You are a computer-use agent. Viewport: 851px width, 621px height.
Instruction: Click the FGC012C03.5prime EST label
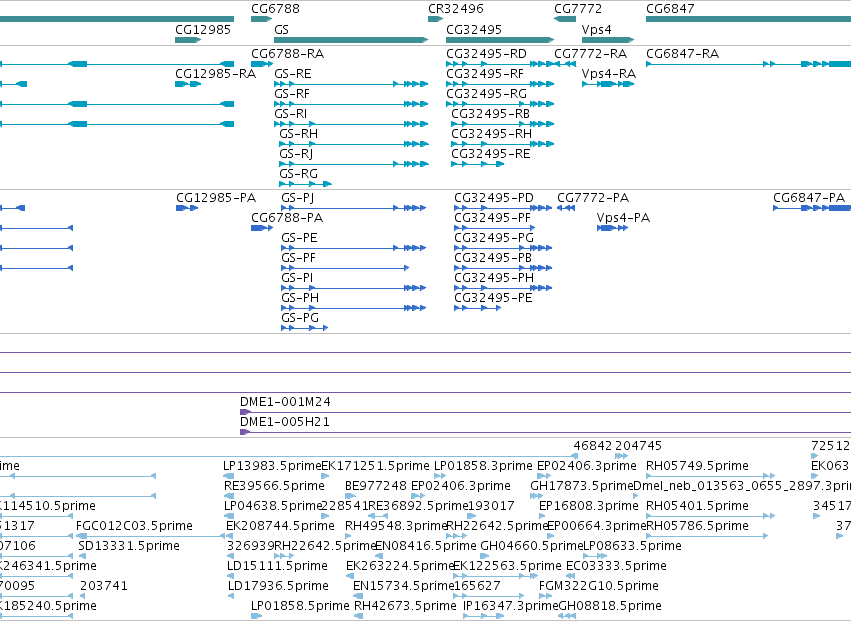(x=135, y=526)
